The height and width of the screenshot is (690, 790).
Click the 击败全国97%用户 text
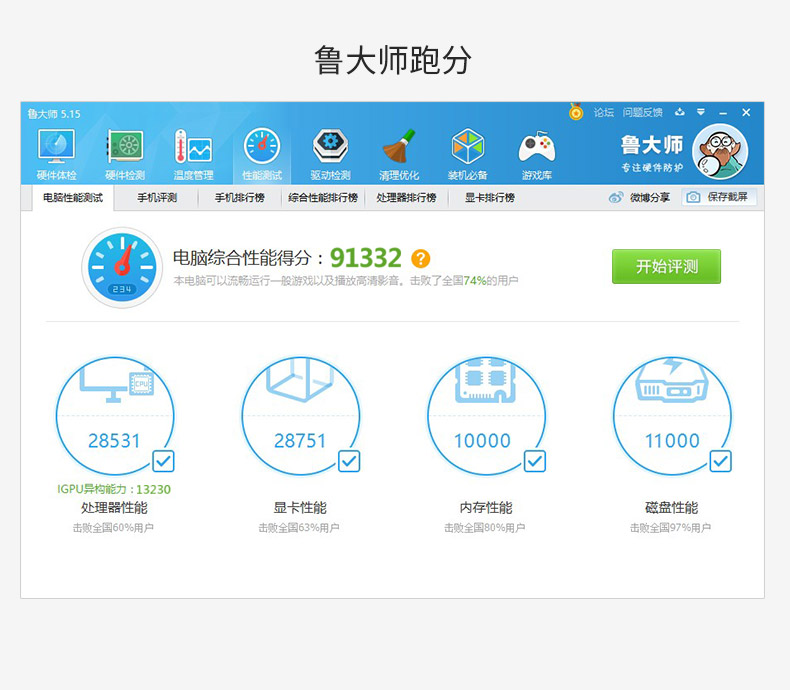pos(671,528)
